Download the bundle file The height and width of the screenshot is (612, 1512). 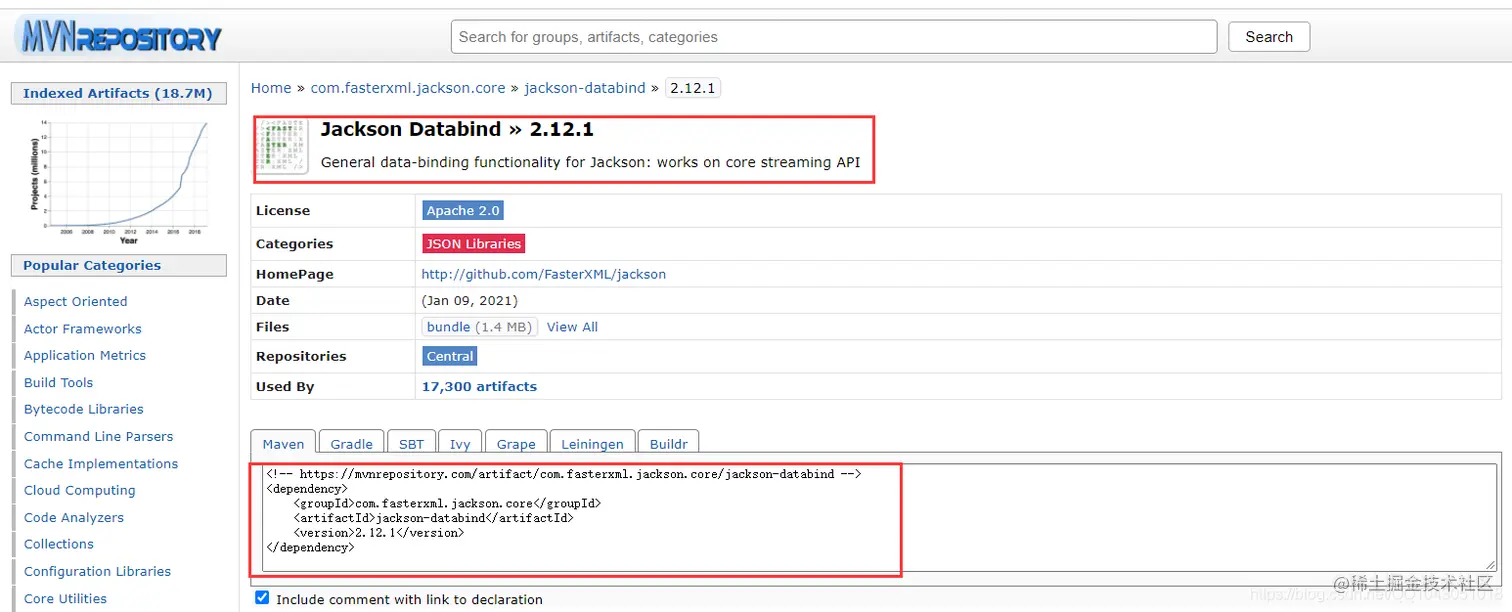click(x=480, y=327)
